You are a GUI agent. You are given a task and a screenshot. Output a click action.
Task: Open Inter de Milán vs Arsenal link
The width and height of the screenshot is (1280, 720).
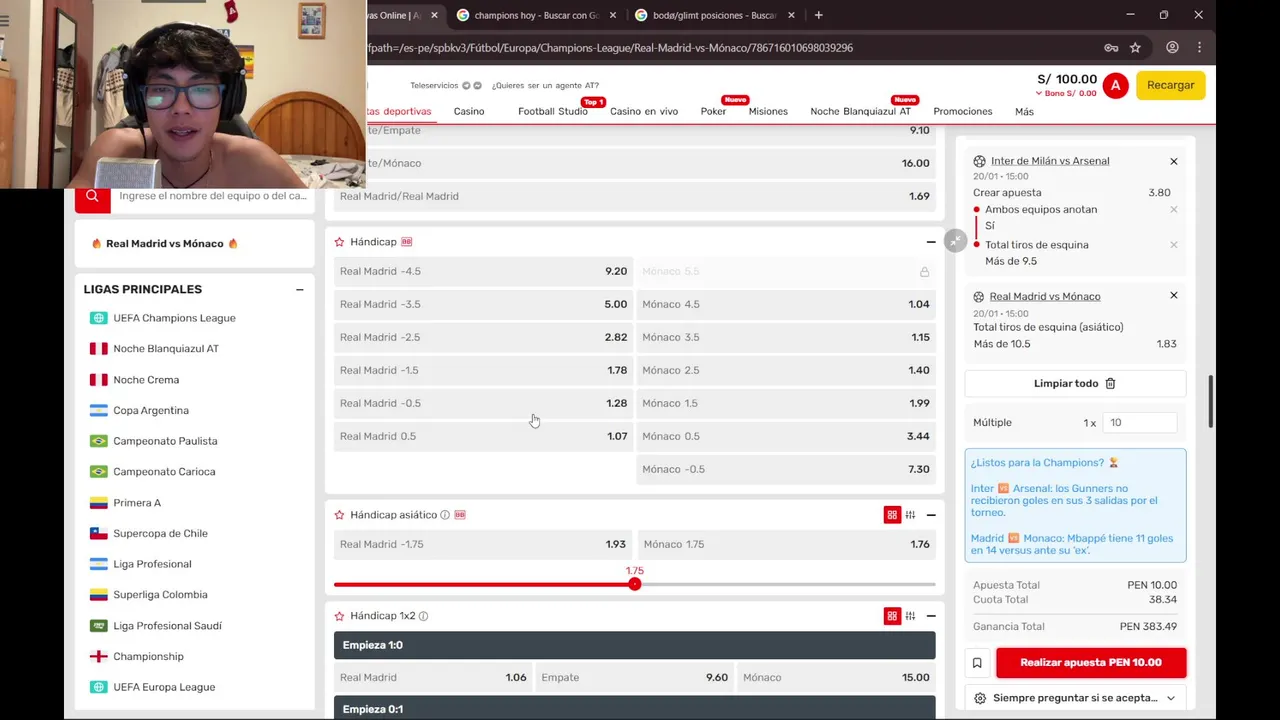tap(1050, 161)
